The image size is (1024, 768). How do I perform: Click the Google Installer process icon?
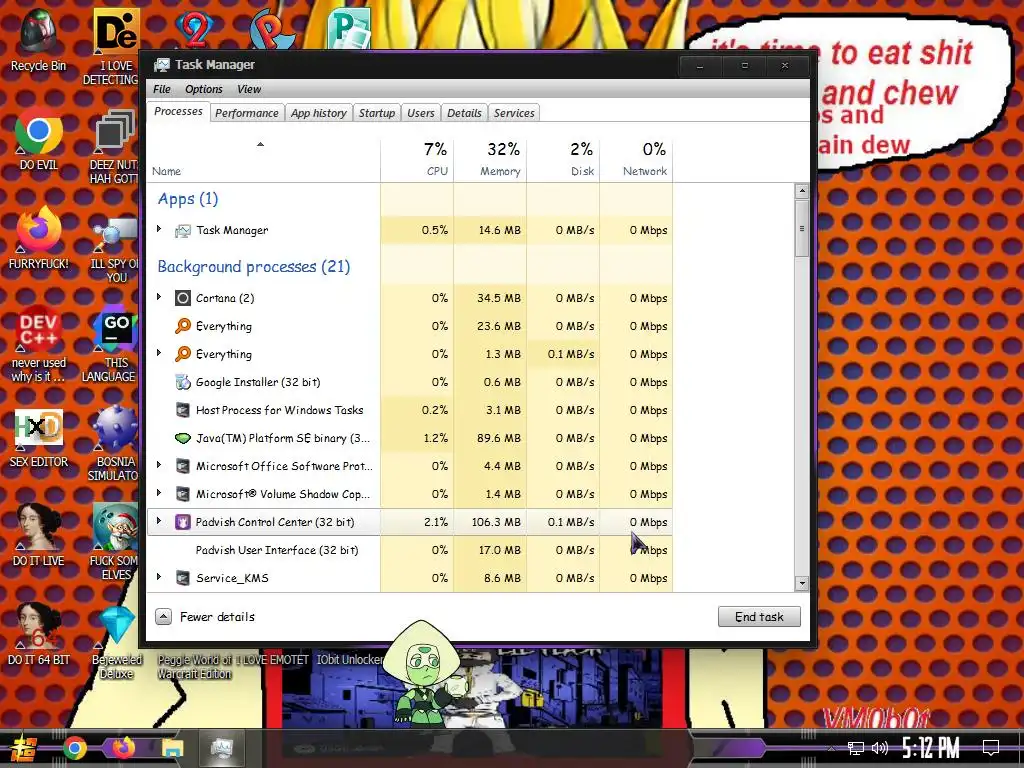(183, 382)
